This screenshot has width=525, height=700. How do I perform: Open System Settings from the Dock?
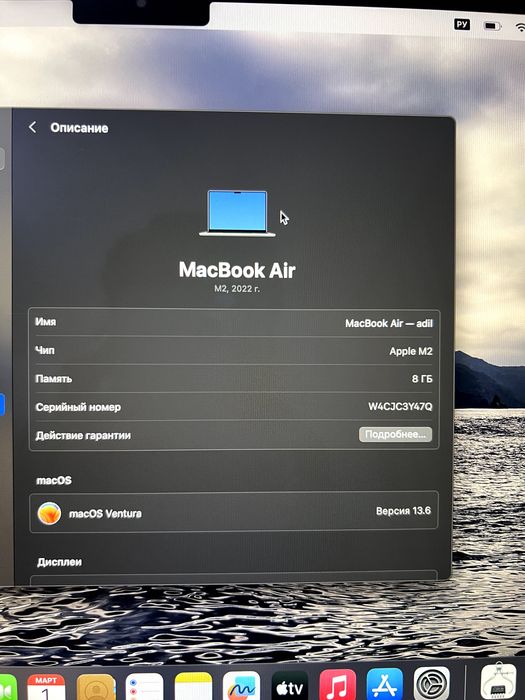coord(432,684)
